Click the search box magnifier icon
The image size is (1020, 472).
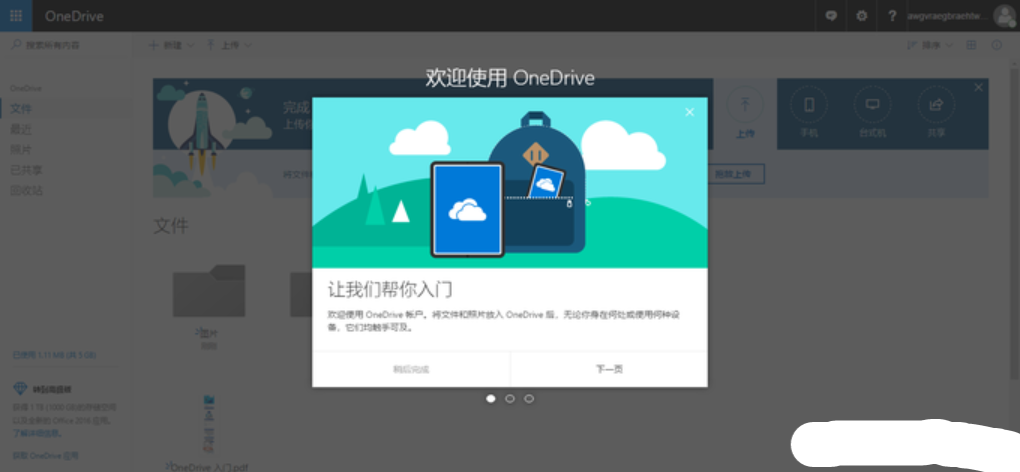16,45
